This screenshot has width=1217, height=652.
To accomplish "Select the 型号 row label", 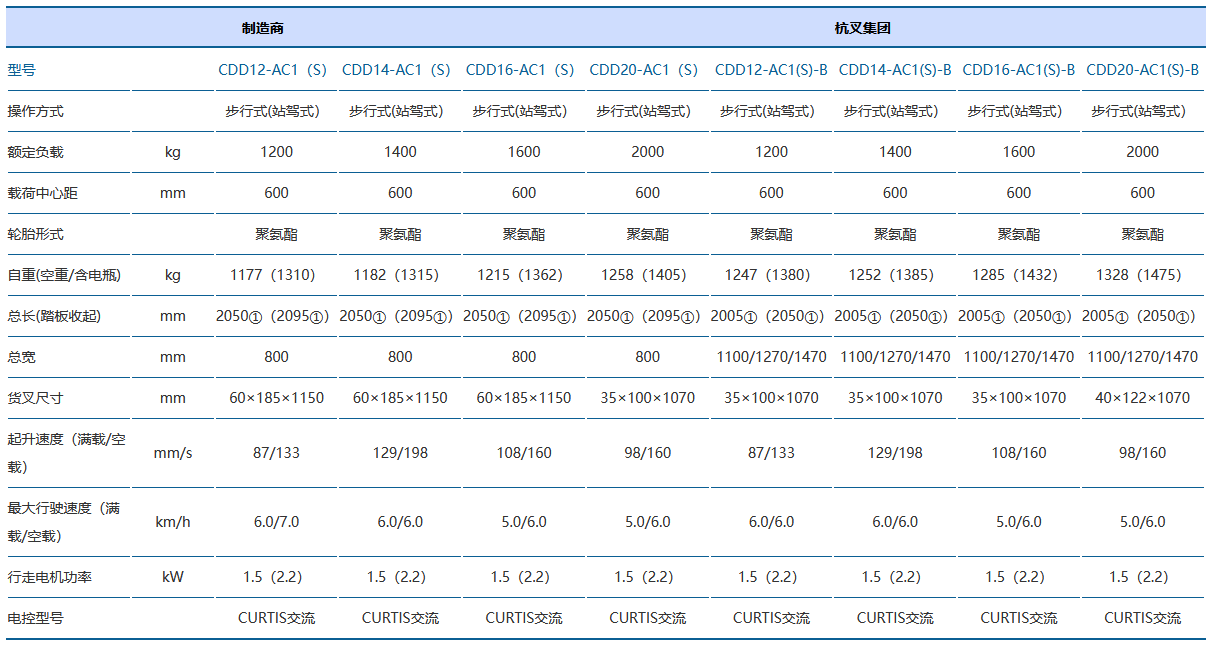I will click(x=21, y=70).
